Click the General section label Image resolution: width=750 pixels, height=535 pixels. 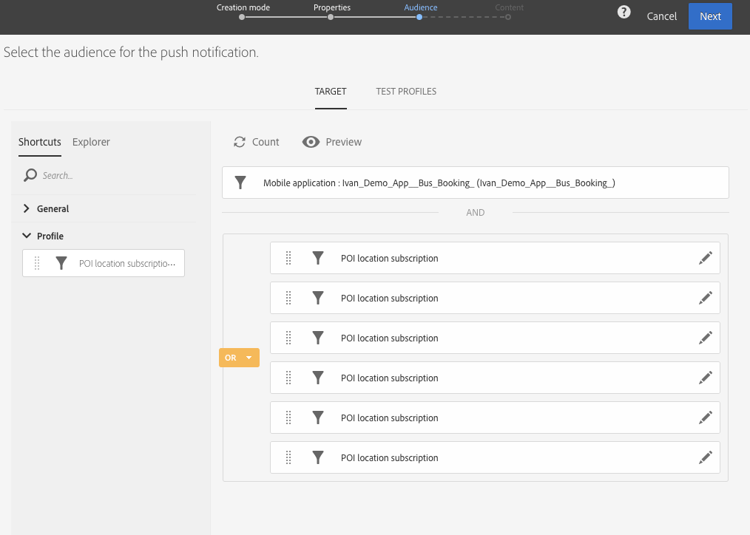point(53,208)
